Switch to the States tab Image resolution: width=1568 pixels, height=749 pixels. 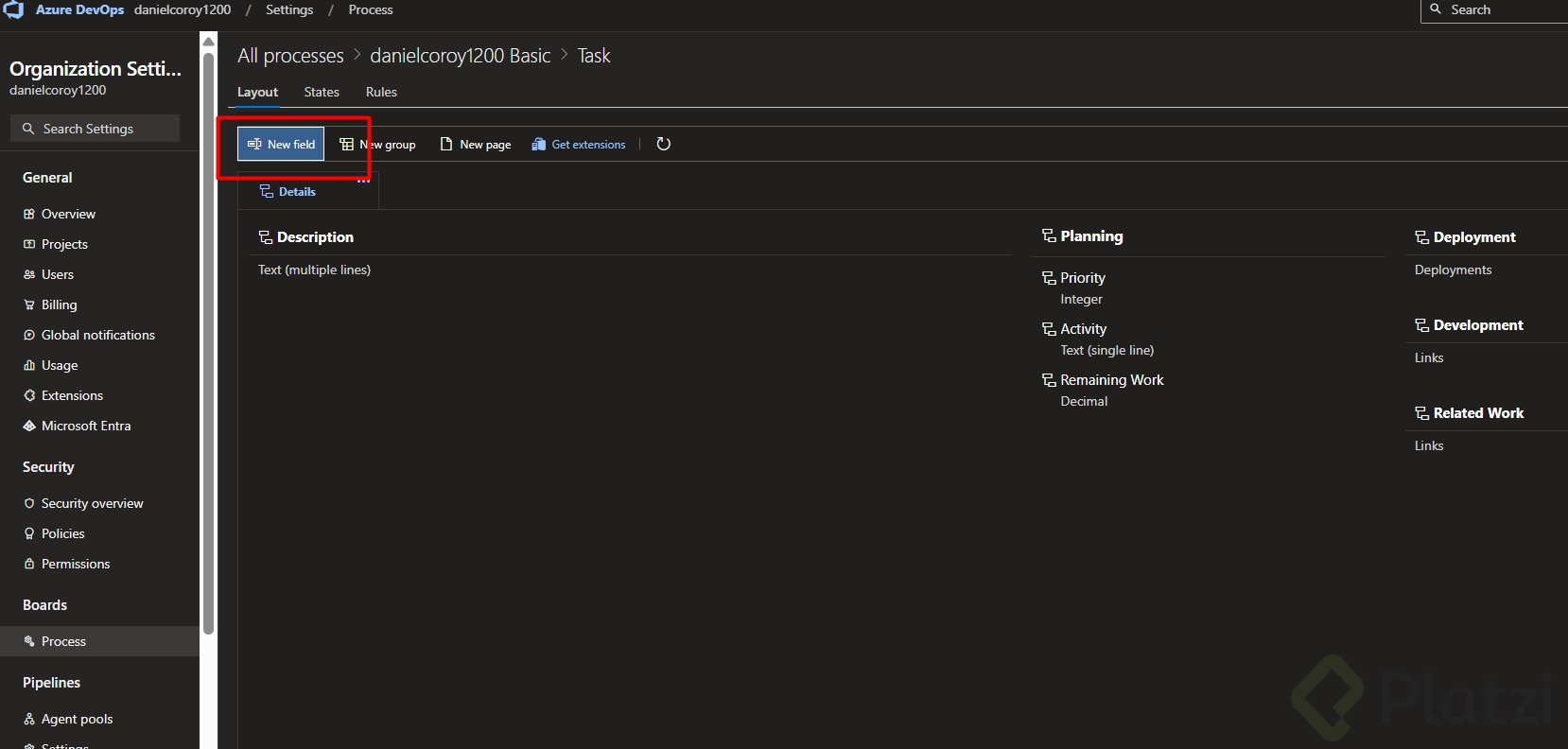(322, 92)
